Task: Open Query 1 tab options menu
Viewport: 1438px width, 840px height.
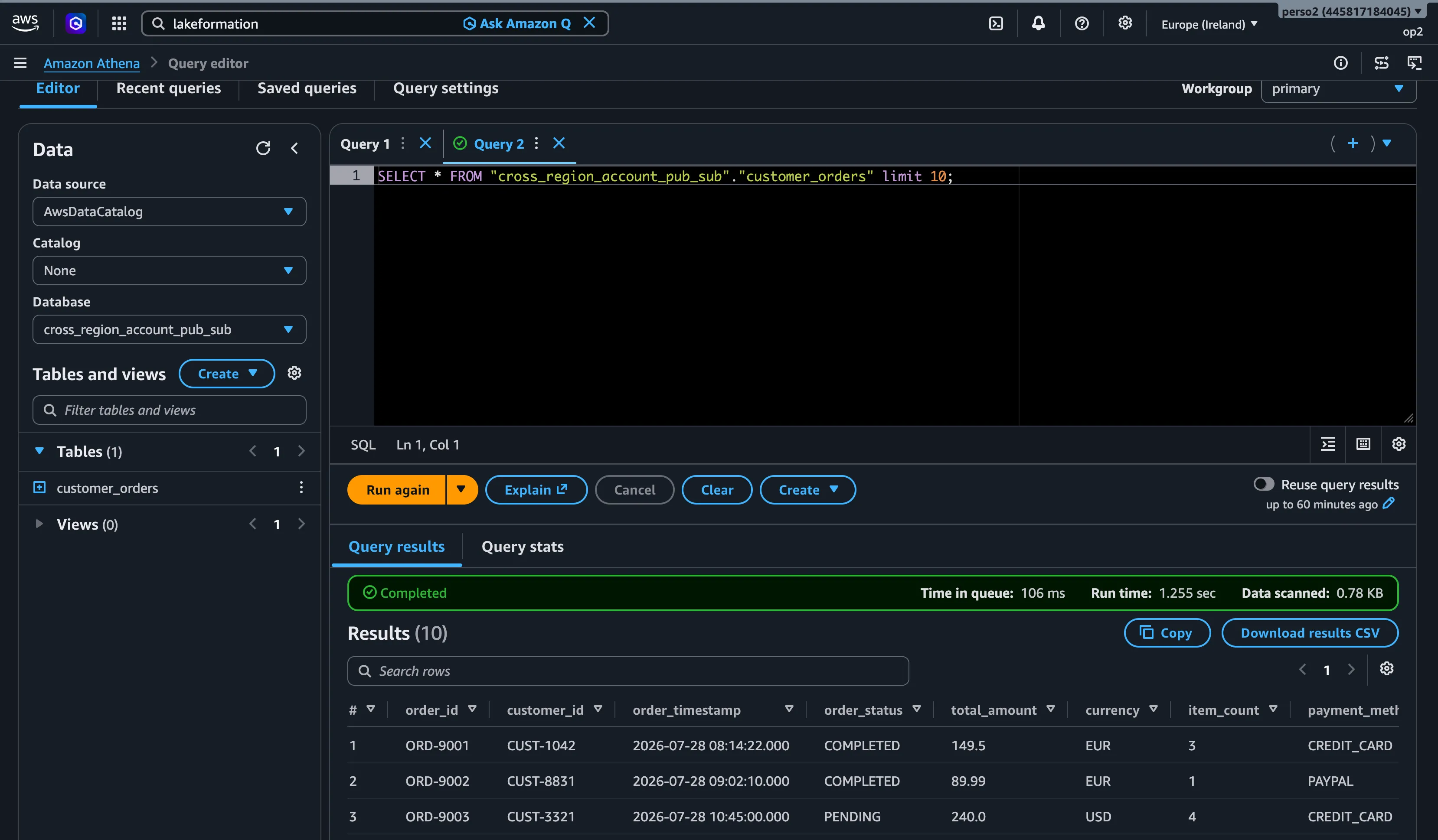Action: coord(403,143)
